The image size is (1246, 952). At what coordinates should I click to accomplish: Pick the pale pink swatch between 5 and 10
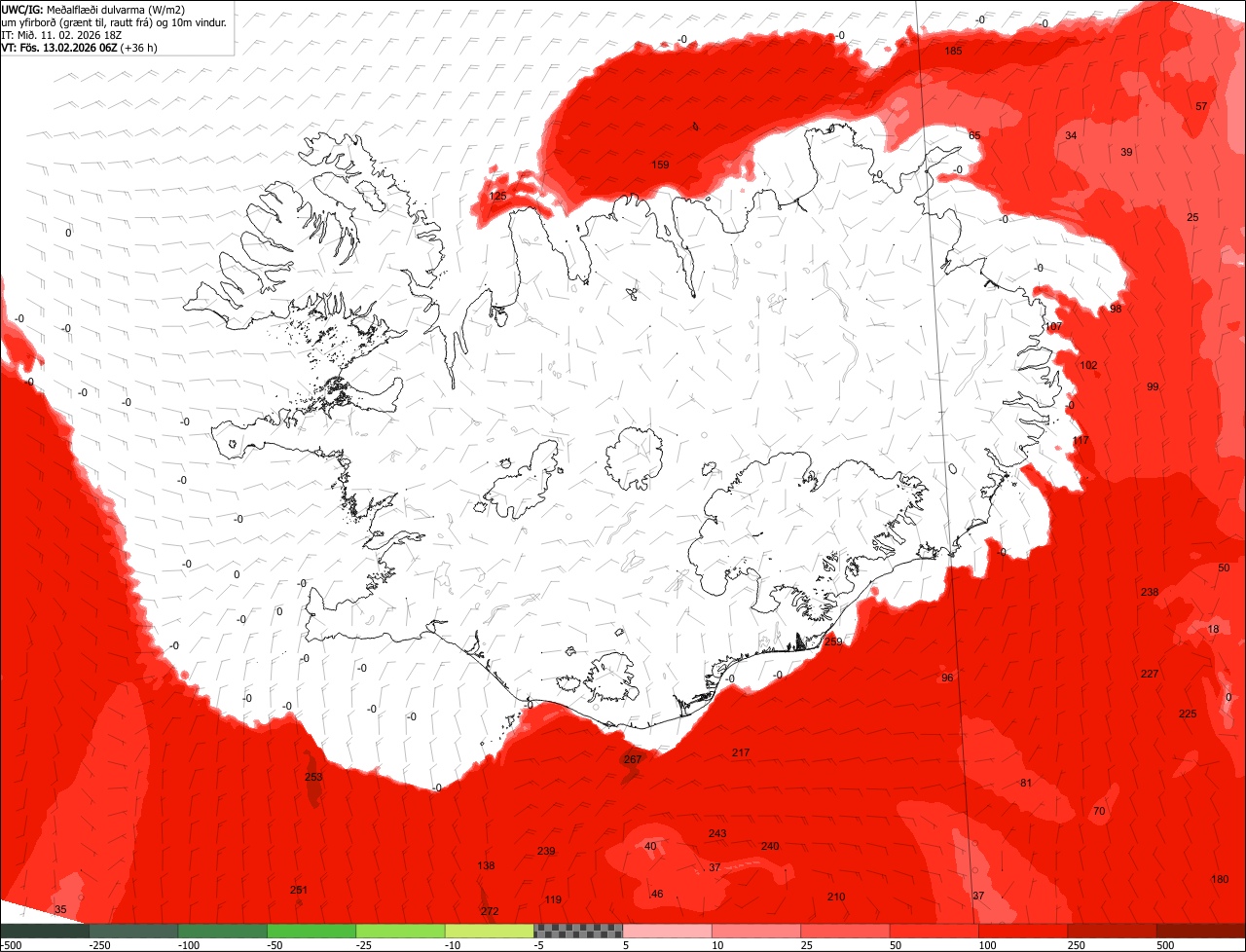tap(668, 931)
